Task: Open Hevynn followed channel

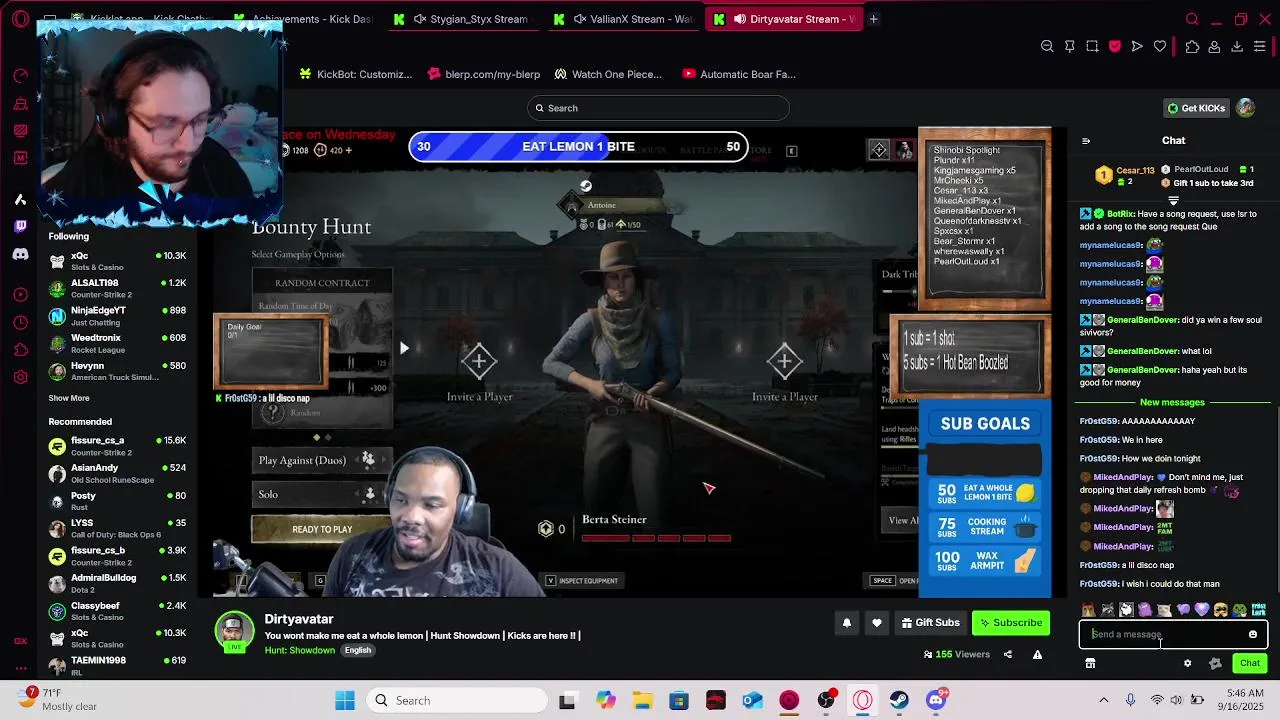Action: pyautogui.click(x=117, y=371)
